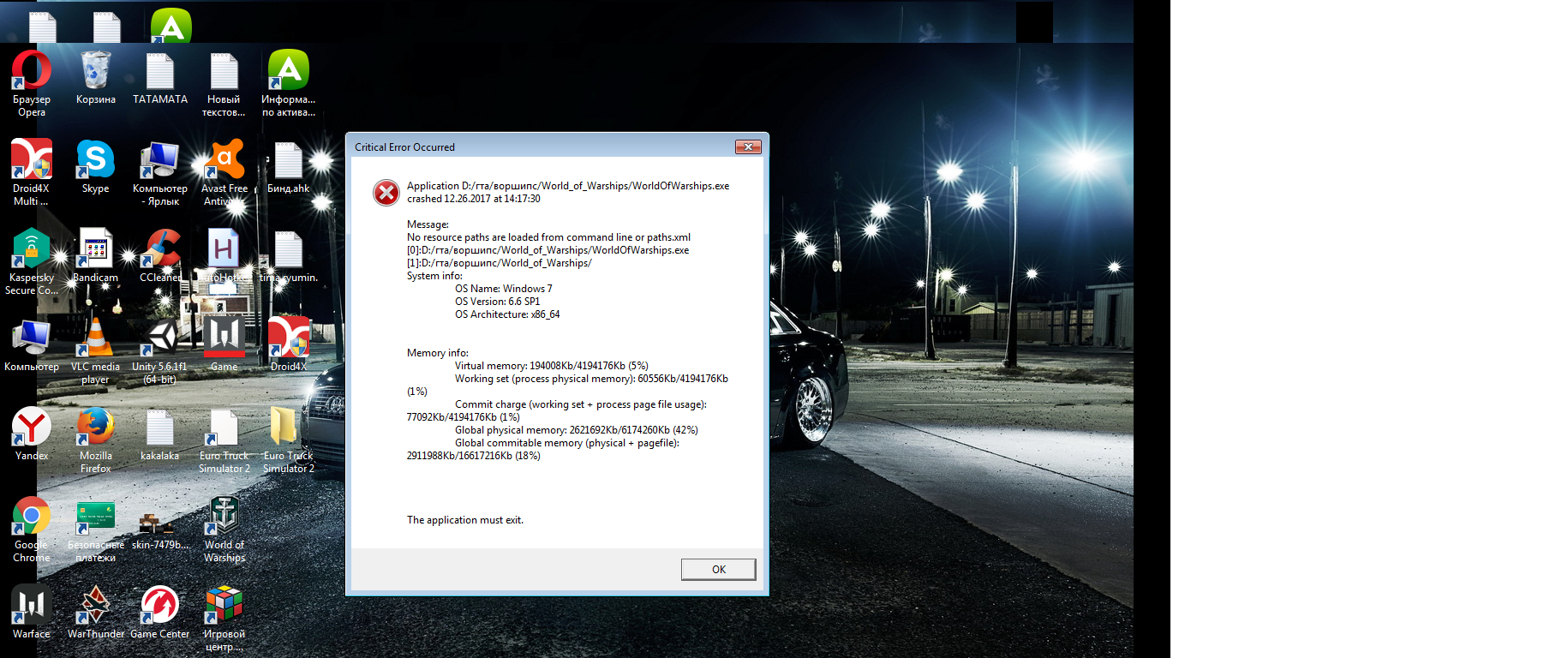The image size is (1568, 658).
Task: Launch Kaspersky Secure Connection icon
Action: (32, 248)
